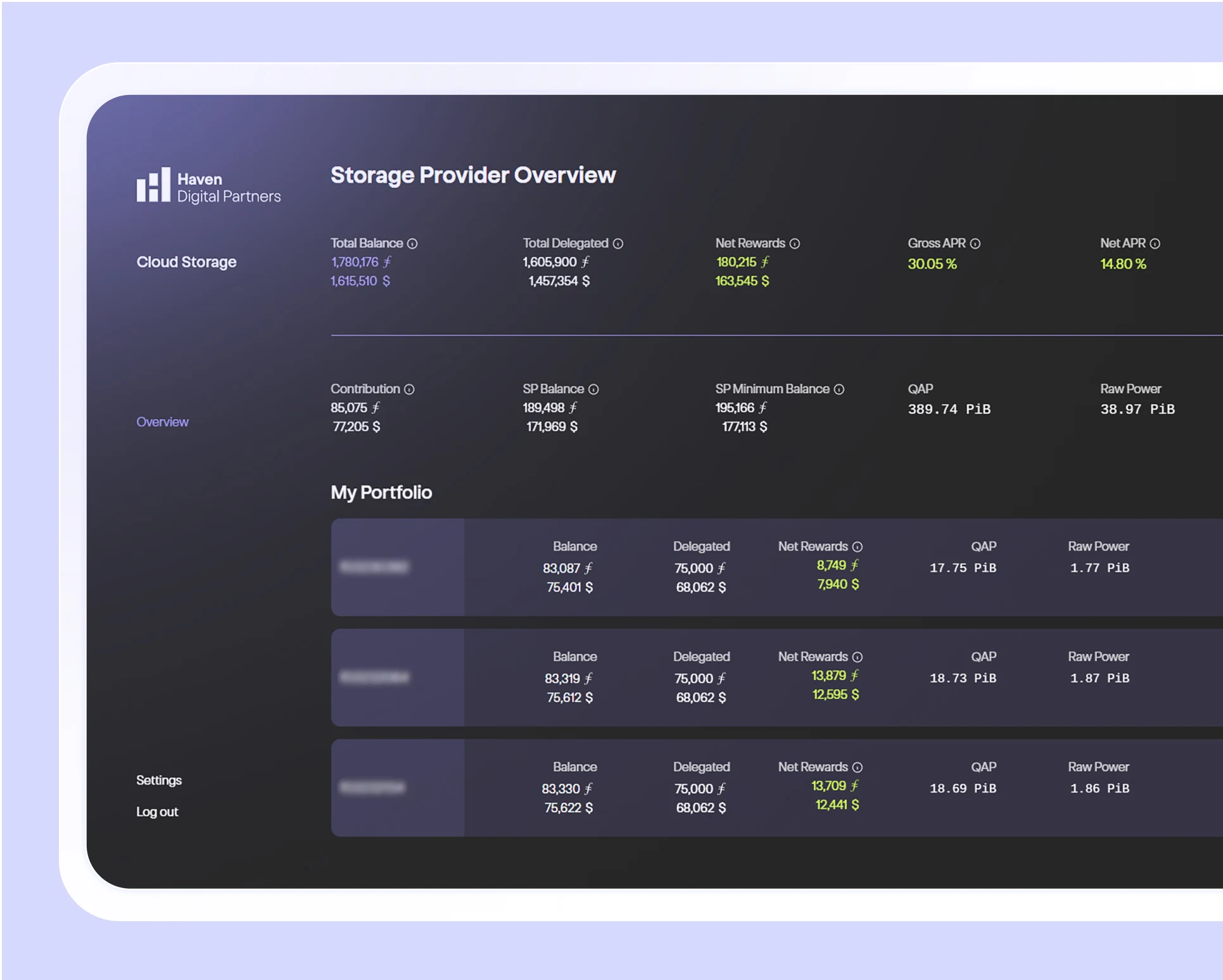Click the SP Minimum Balance info icon

pos(840,389)
